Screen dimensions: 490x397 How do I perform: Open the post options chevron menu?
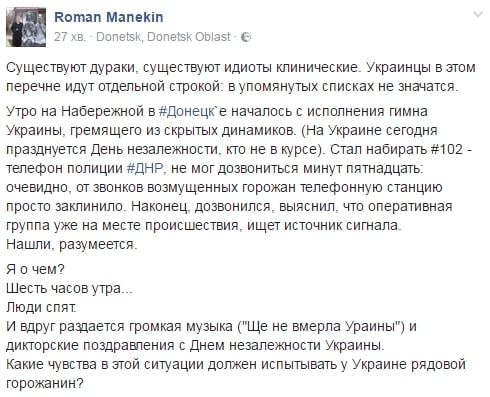[x=478, y=14]
